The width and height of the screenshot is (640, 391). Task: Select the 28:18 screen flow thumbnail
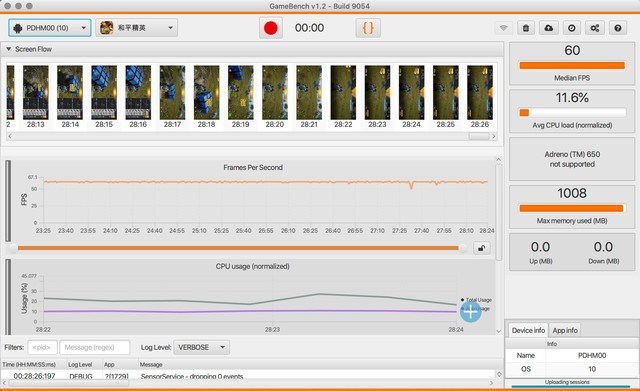coord(206,97)
